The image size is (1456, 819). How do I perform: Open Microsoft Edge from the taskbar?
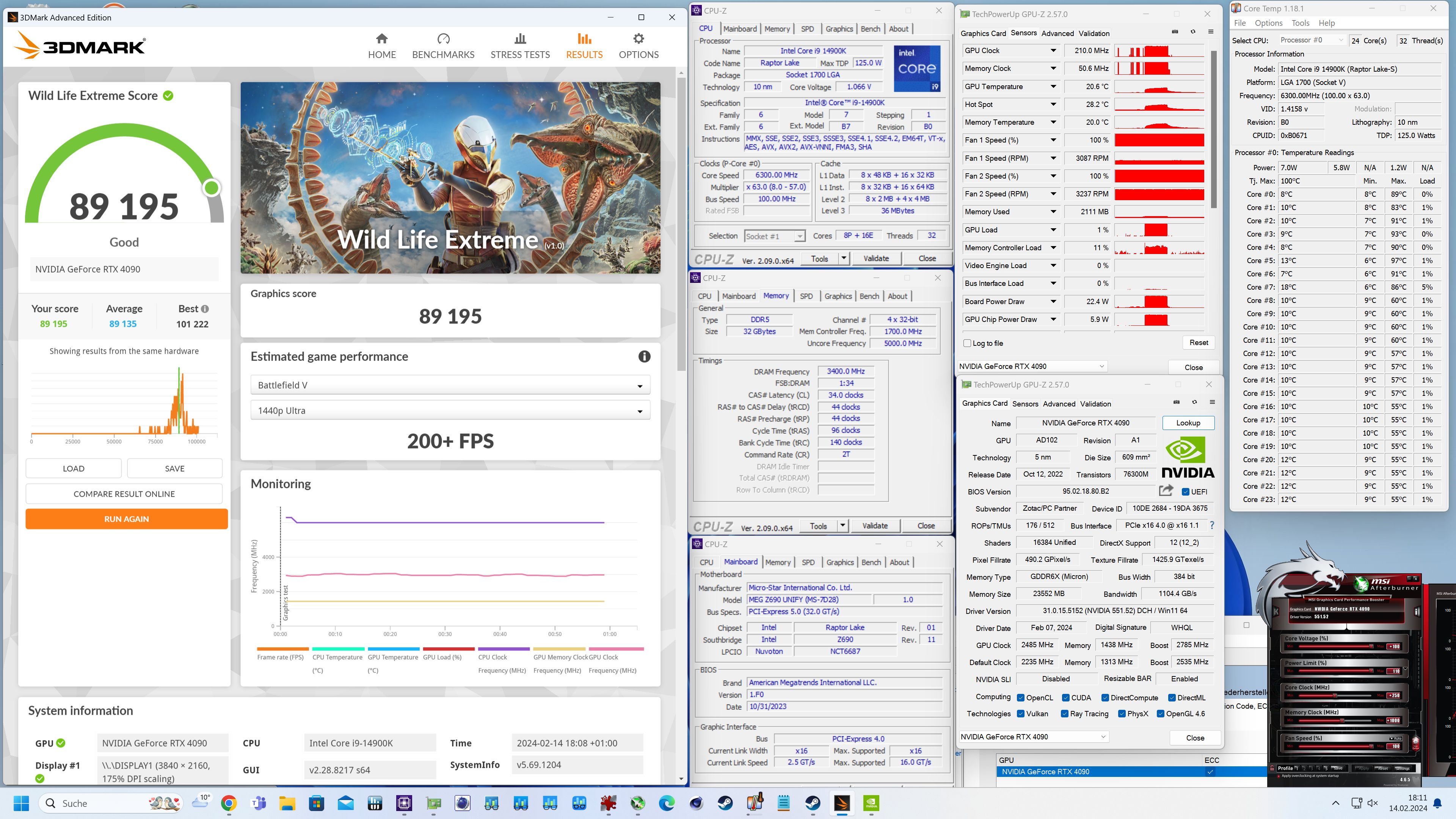pyautogui.click(x=667, y=803)
